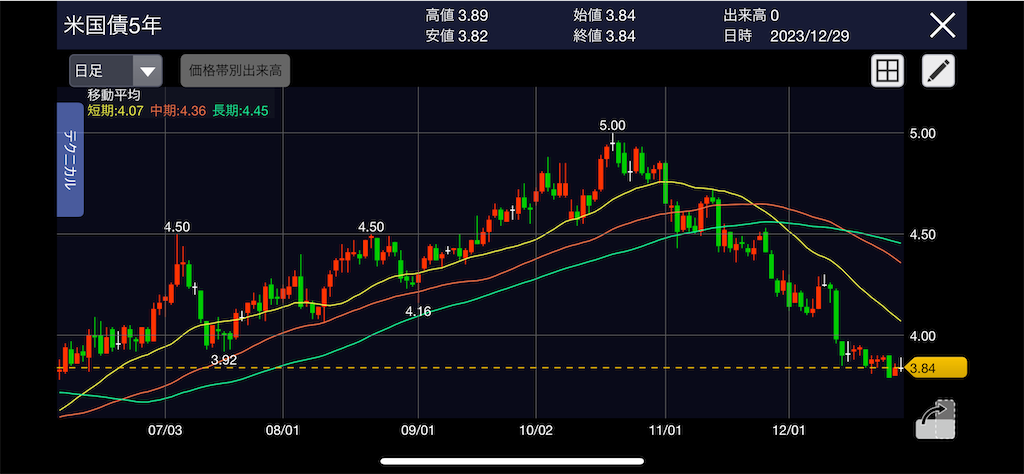Close the chart with the X icon

tap(942, 25)
